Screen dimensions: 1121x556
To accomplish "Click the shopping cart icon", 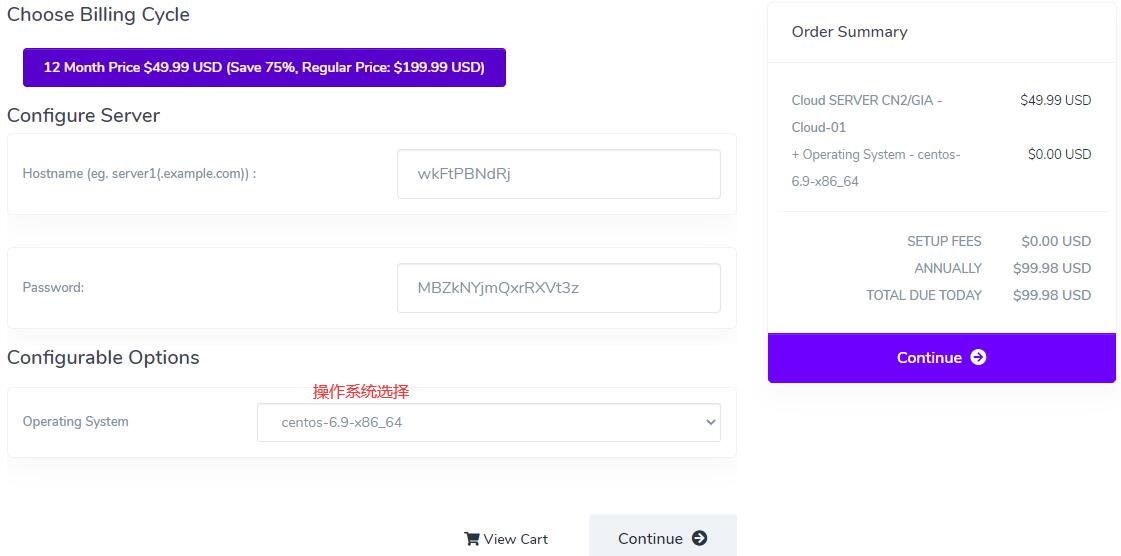I will [x=471, y=539].
